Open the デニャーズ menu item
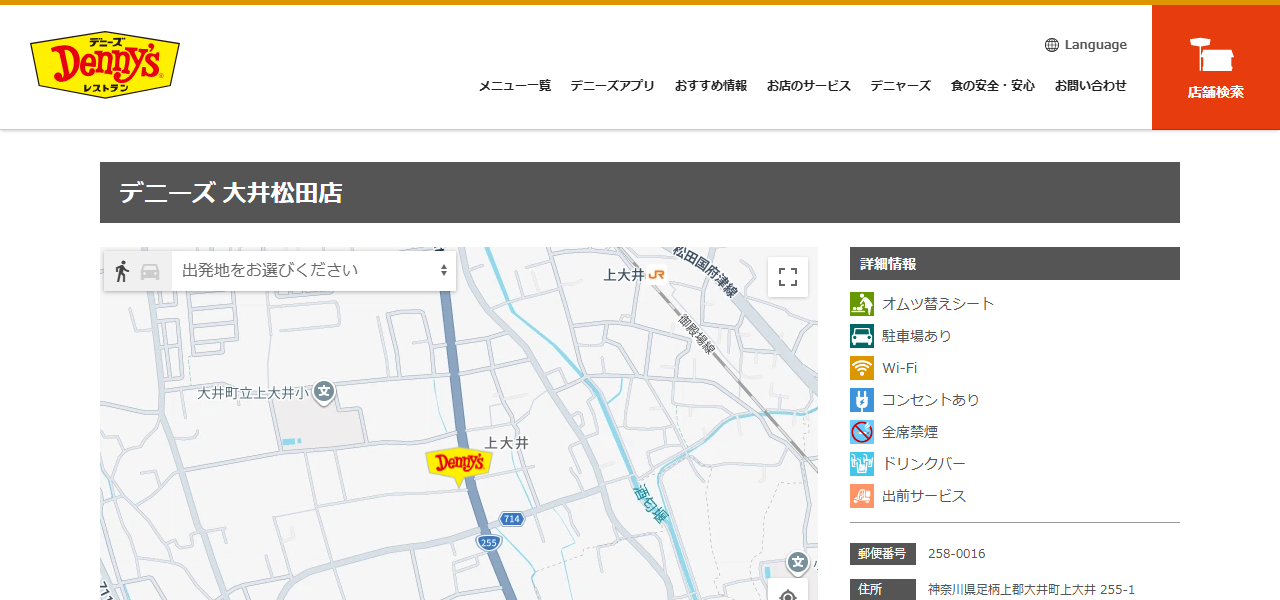1280x600 pixels. coord(900,86)
